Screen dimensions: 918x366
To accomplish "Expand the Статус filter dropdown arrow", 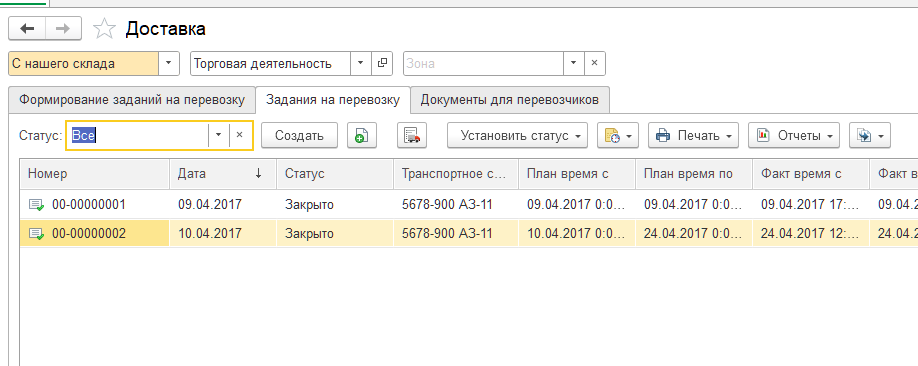I will point(218,135).
